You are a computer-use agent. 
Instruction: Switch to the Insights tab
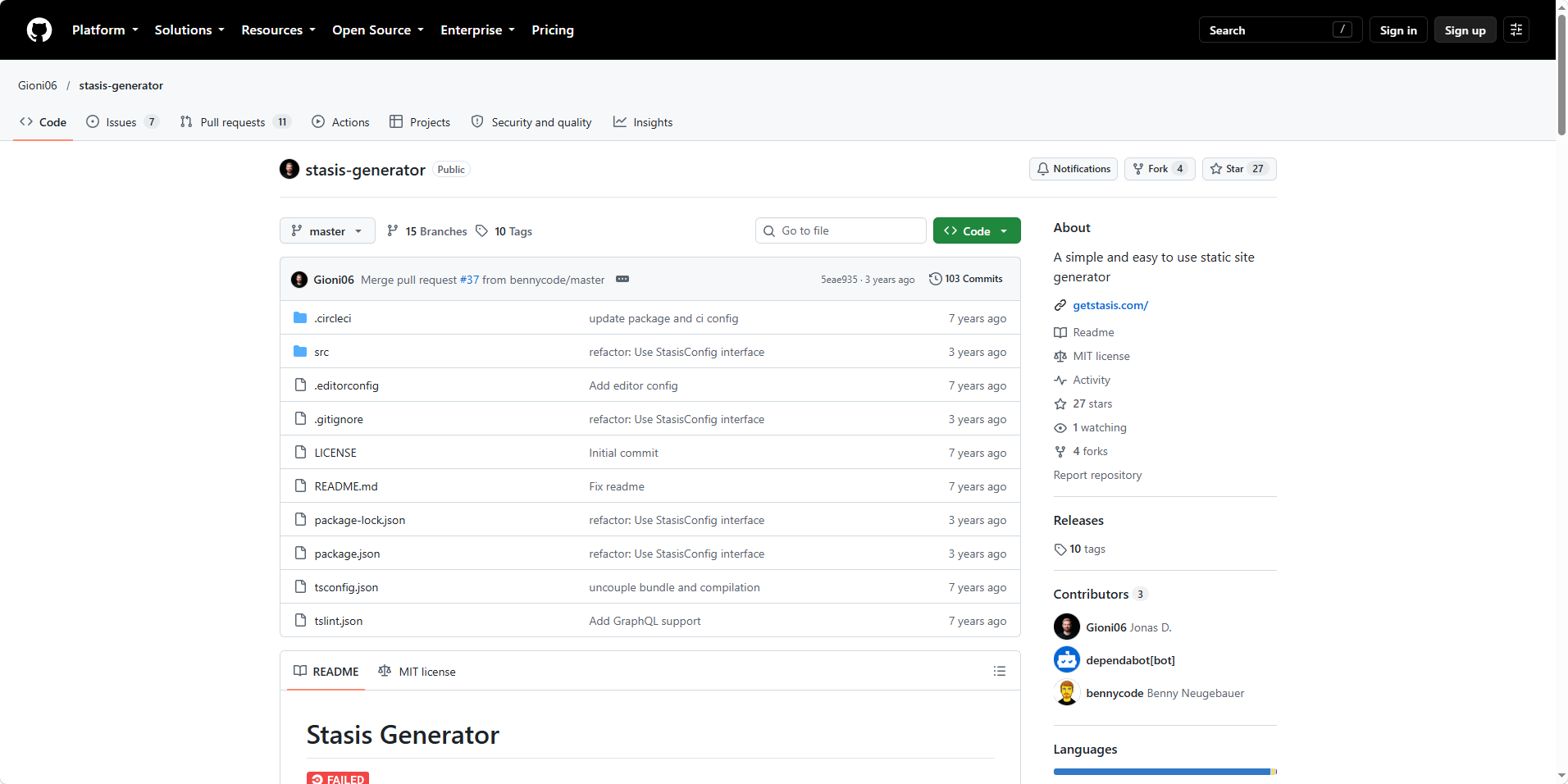[643, 122]
